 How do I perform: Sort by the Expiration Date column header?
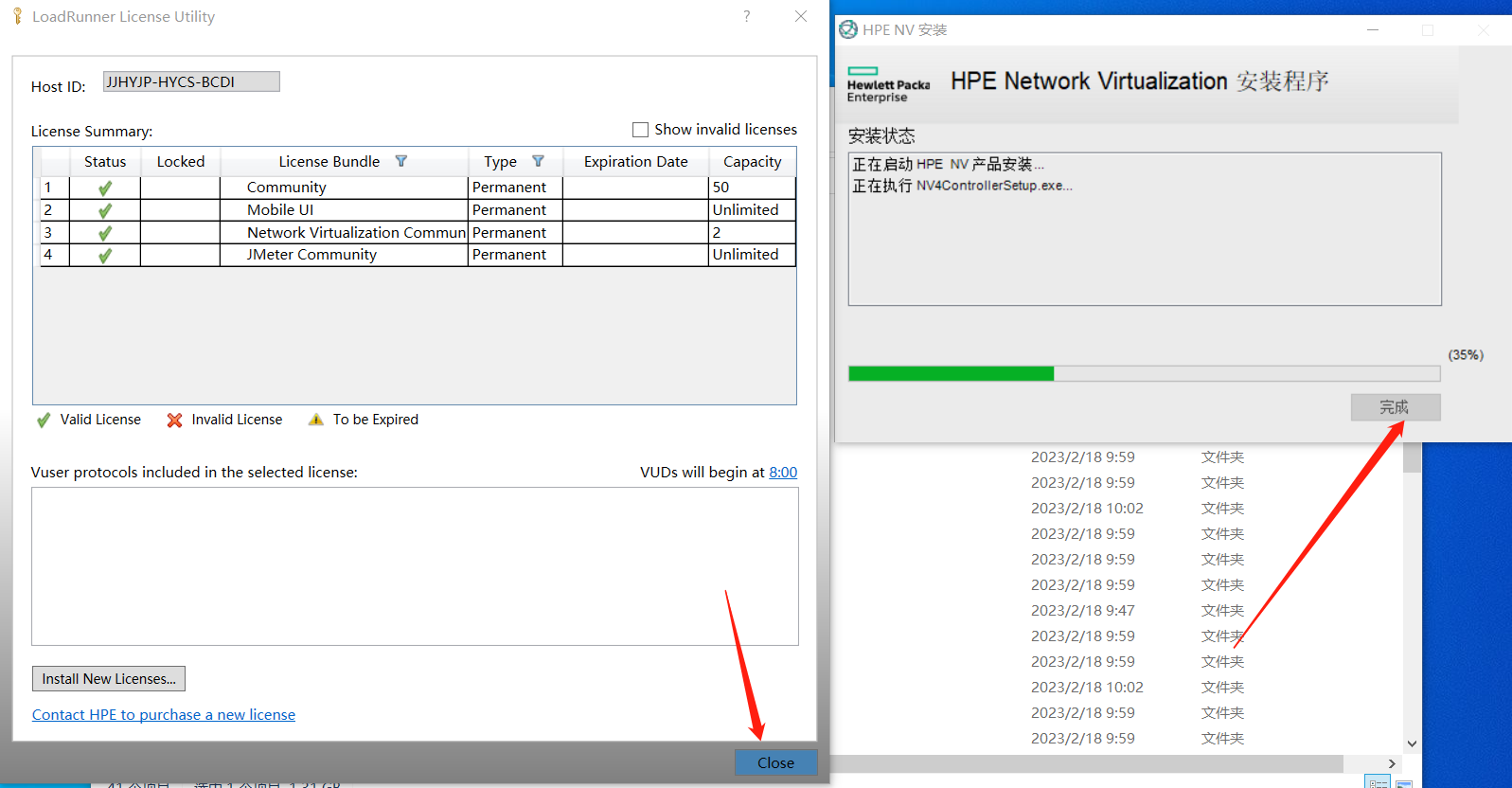coord(636,162)
